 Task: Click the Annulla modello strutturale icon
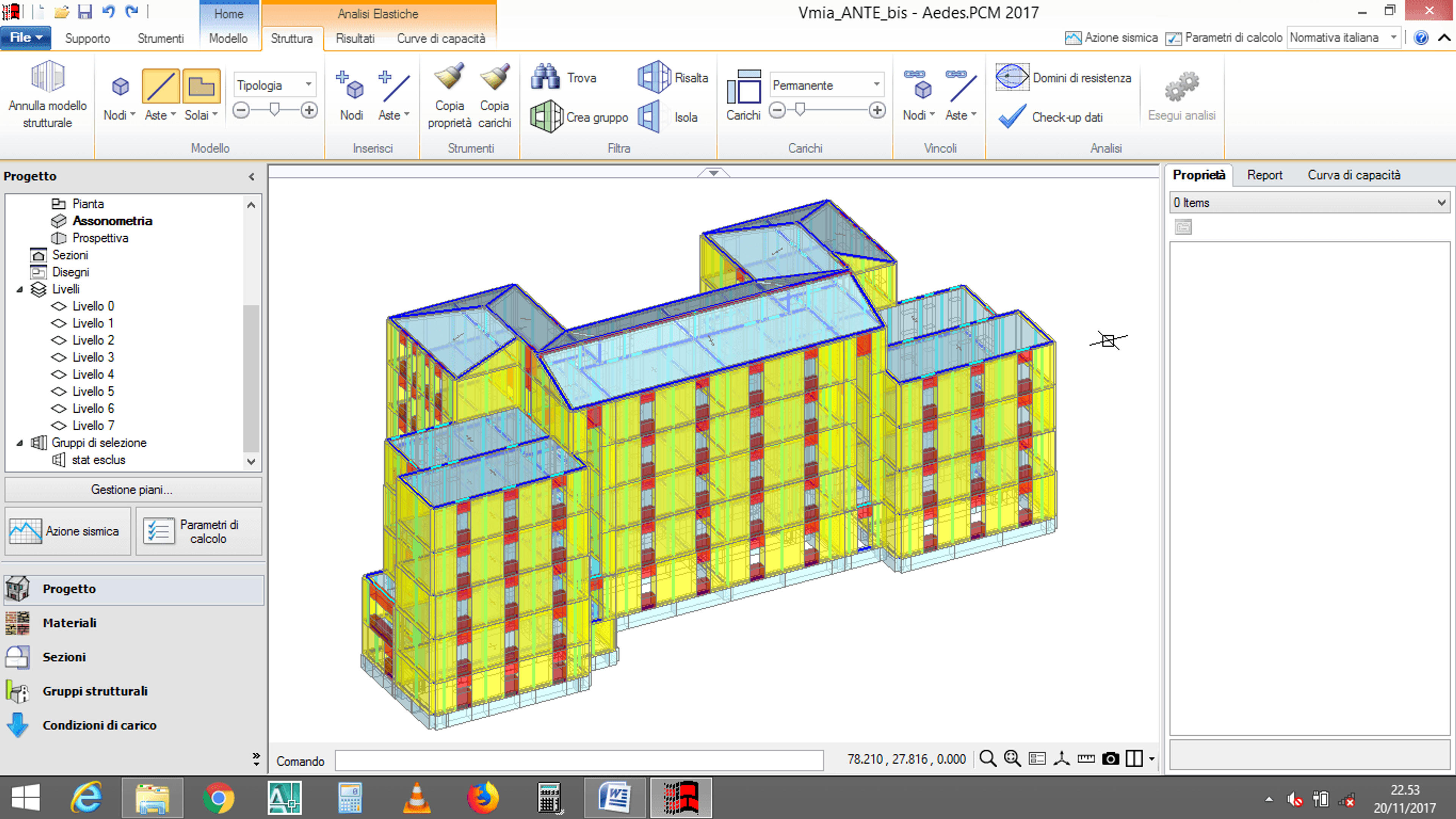pos(47,77)
